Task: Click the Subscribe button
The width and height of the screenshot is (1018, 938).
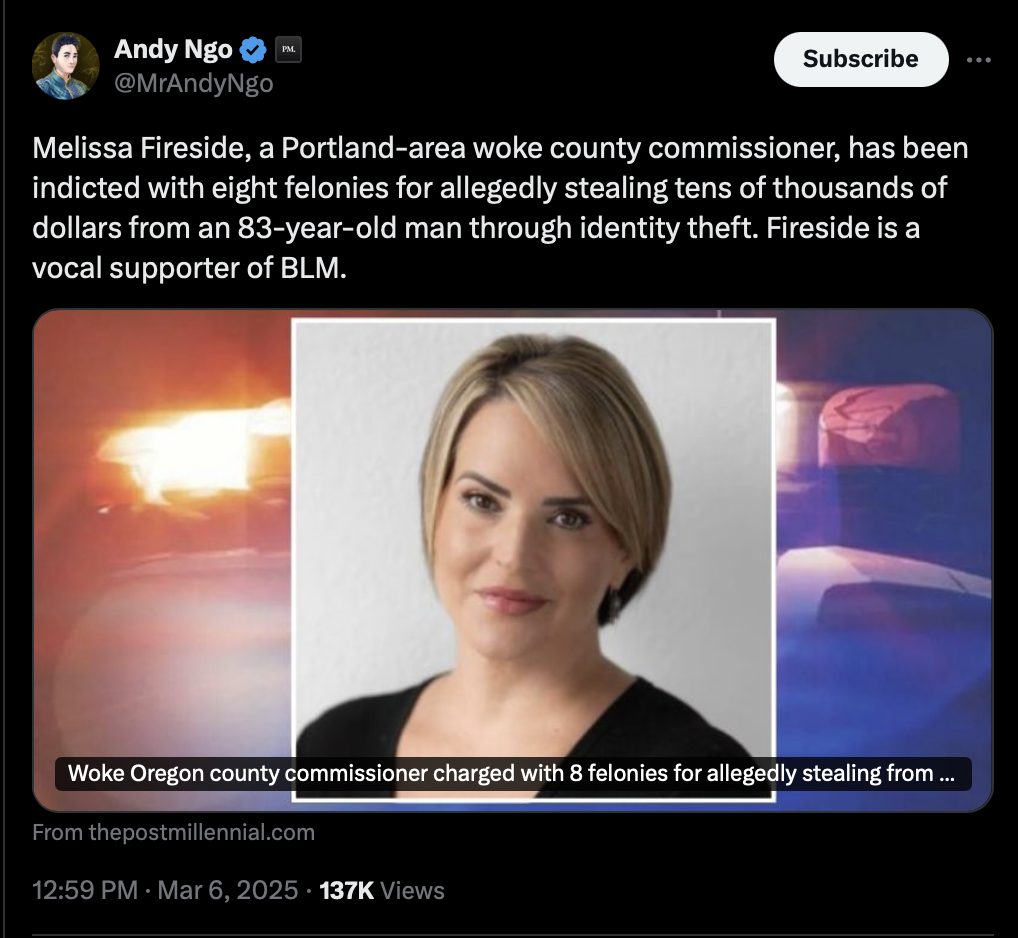Action: [861, 59]
